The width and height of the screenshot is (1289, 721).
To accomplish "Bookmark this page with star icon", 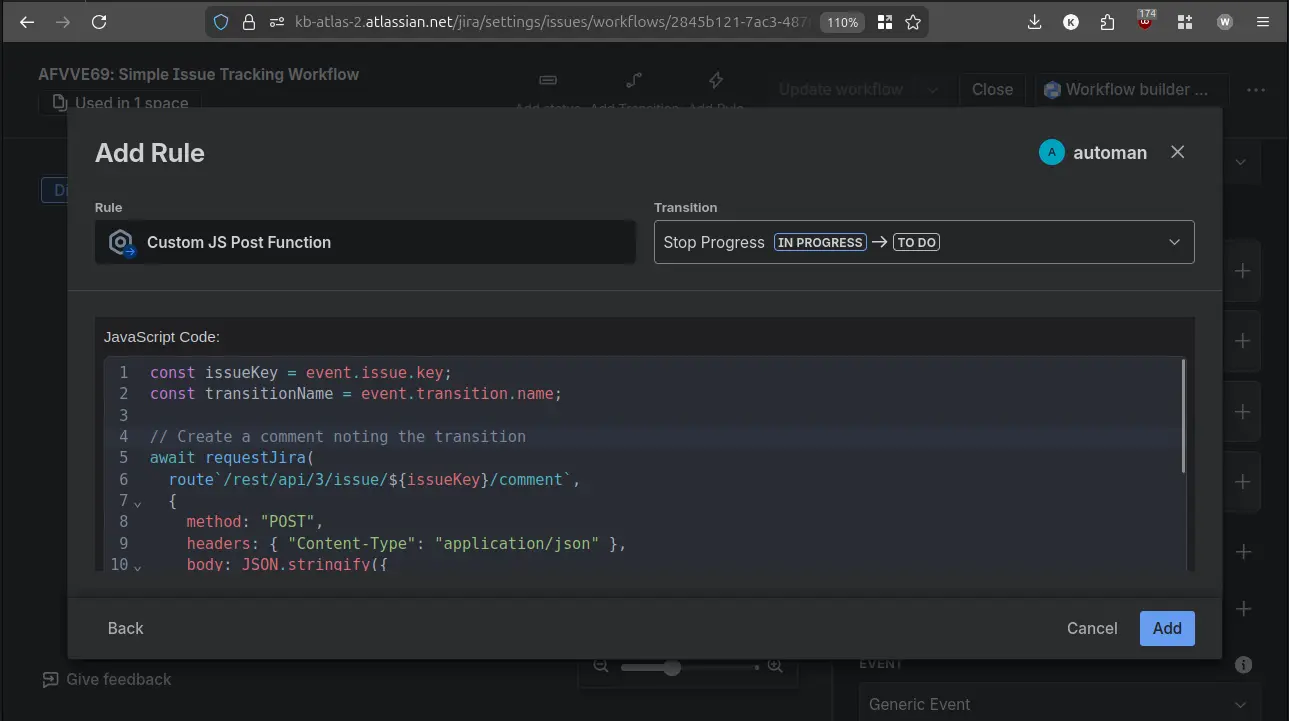I will (x=912, y=22).
